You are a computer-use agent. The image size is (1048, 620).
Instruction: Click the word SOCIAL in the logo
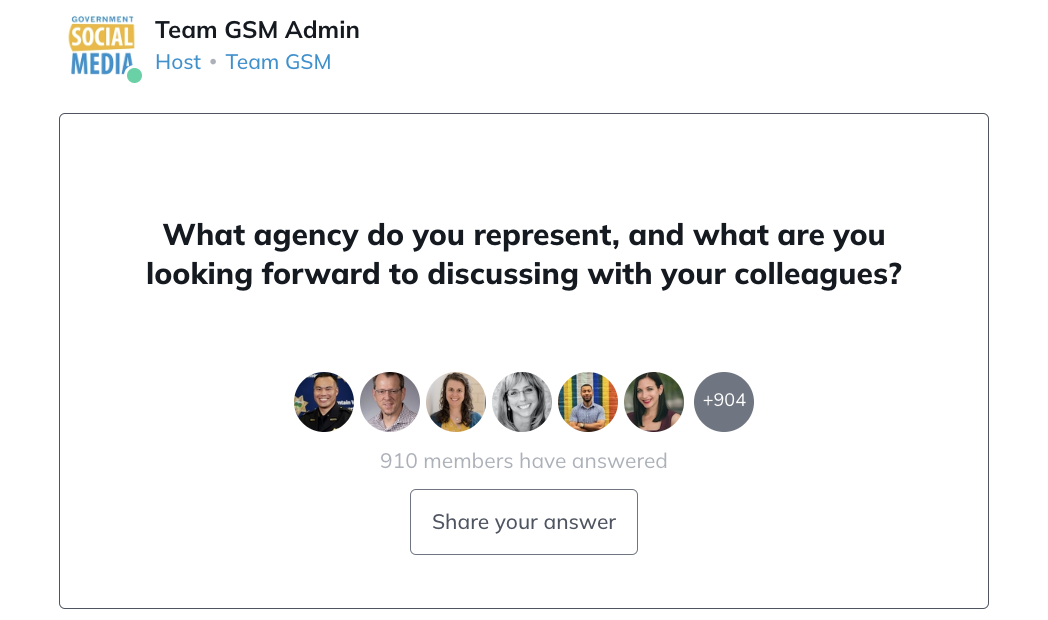click(102, 37)
